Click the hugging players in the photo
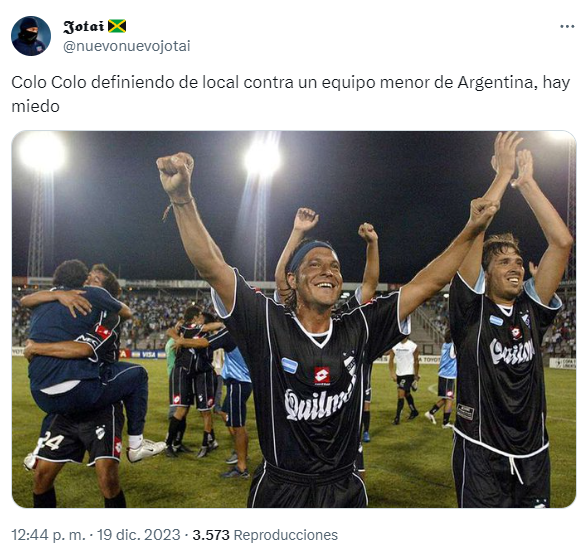The image size is (586, 553). tap(84, 359)
